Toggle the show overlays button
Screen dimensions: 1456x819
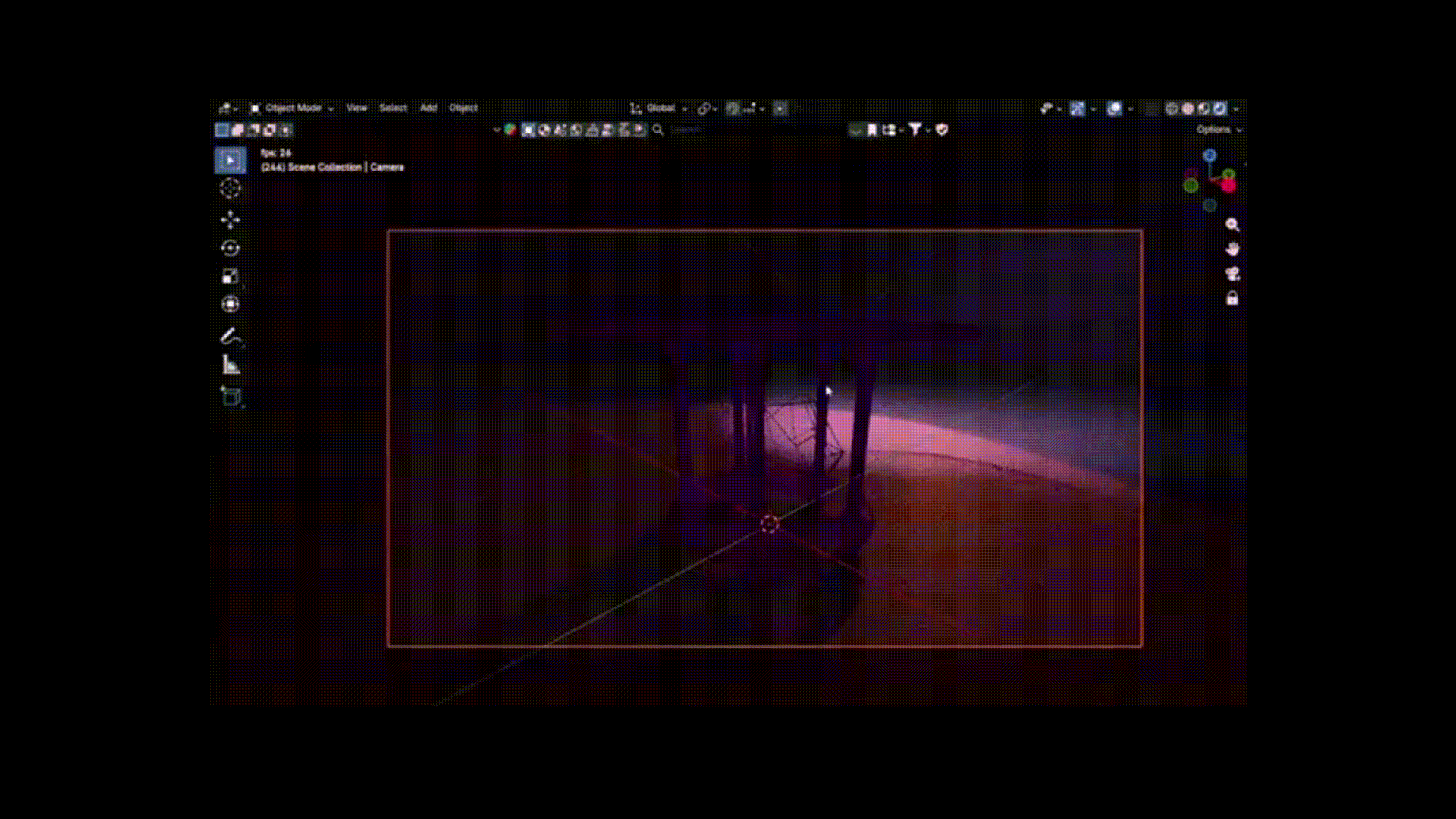(1114, 108)
